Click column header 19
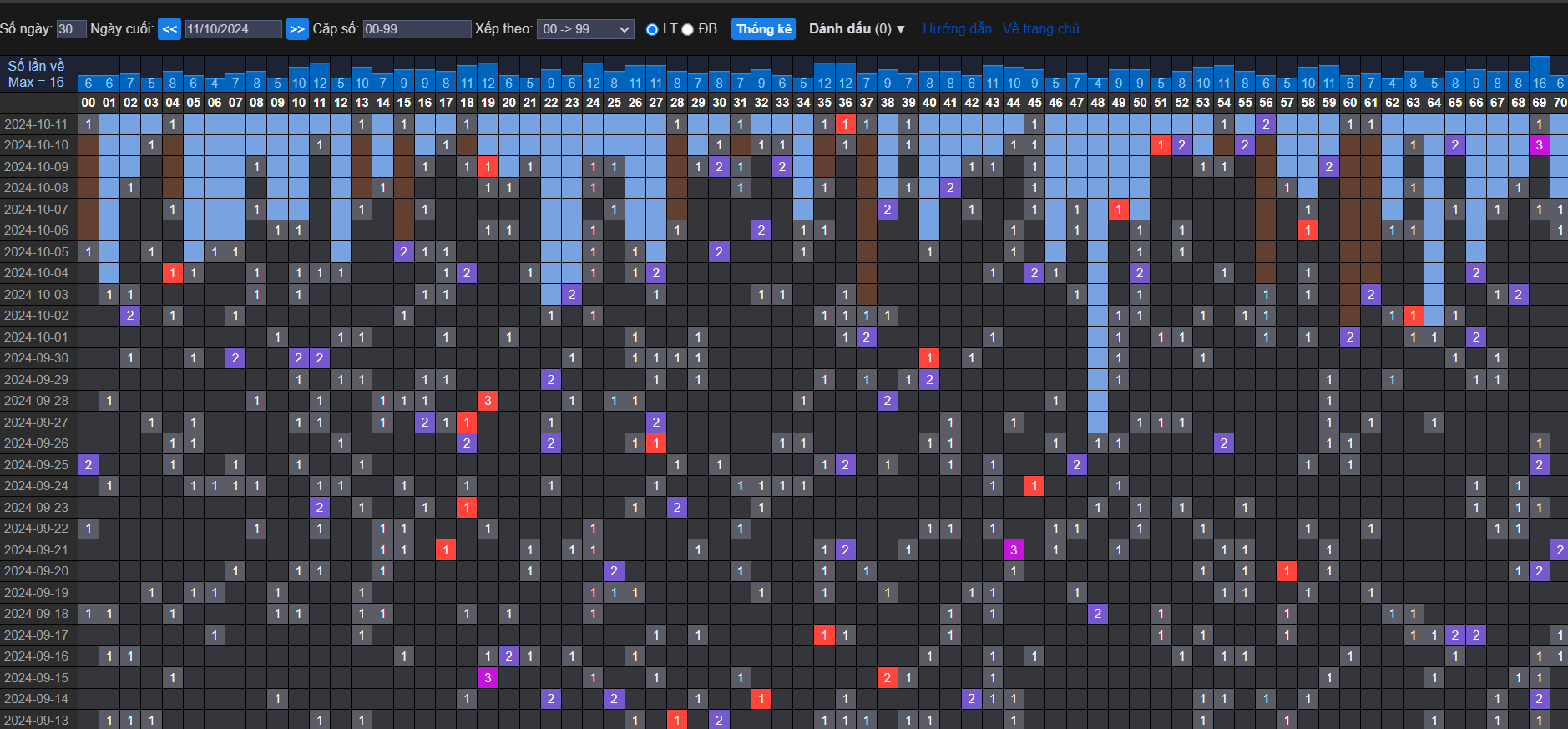Image resolution: width=1568 pixels, height=729 pixels. point(488,103)
